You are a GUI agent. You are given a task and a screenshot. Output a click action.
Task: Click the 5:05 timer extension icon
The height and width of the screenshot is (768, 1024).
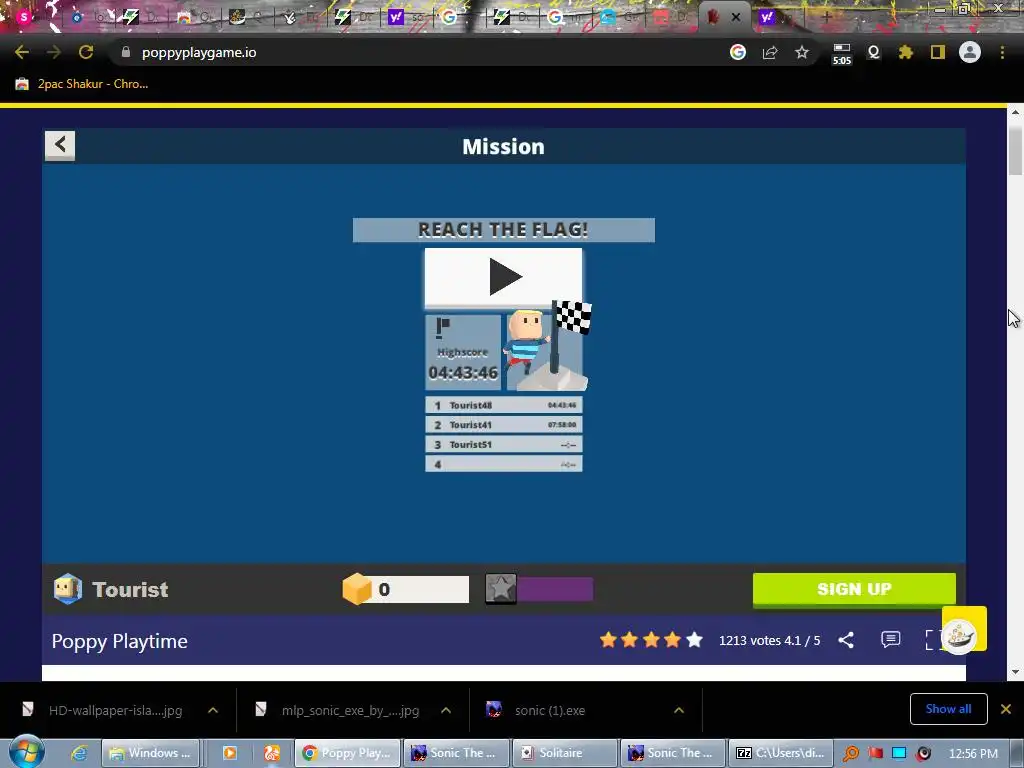pyautogui.click(x=842, y=54)
